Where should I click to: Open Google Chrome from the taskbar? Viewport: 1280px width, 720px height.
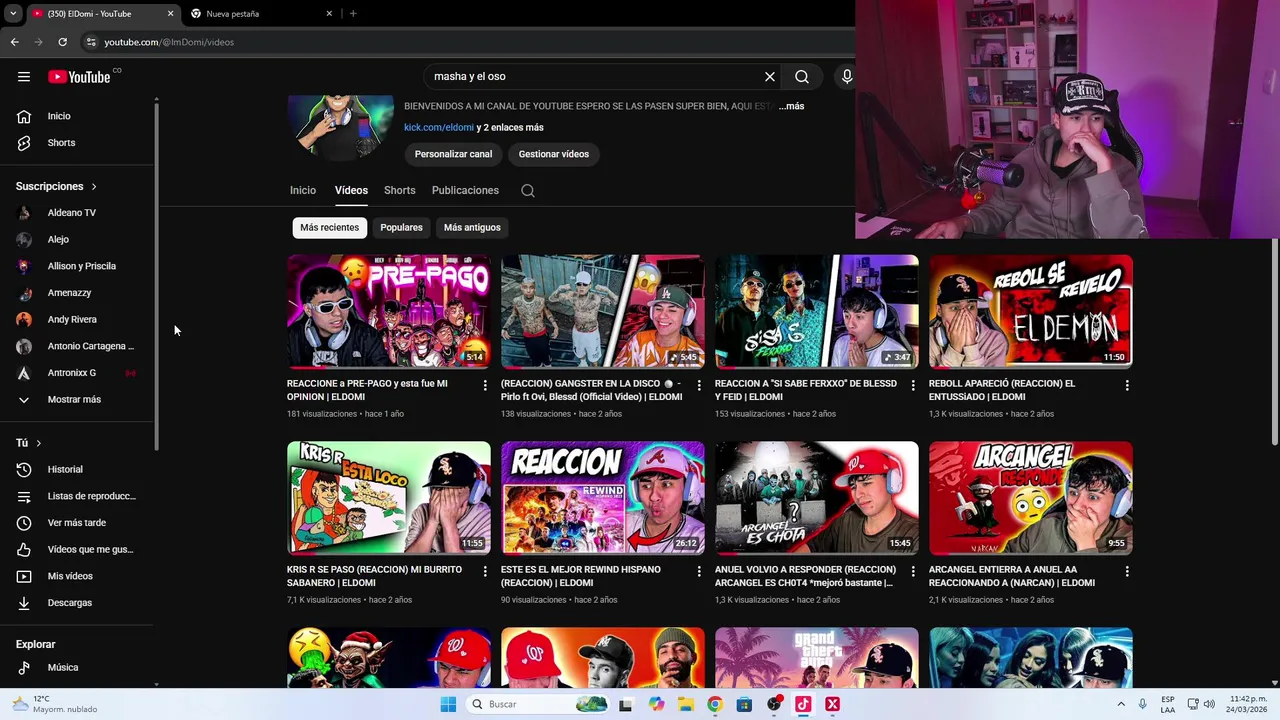(714, 704)
